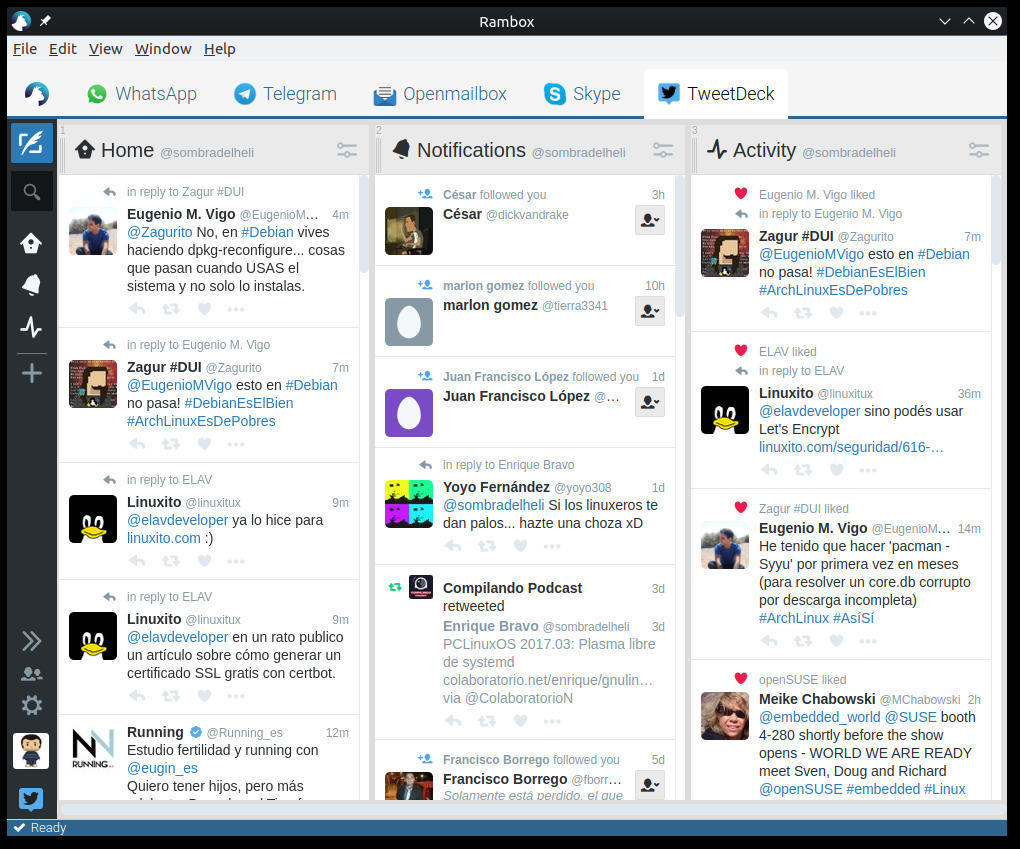Click the Activity column scrollbar

995,220
